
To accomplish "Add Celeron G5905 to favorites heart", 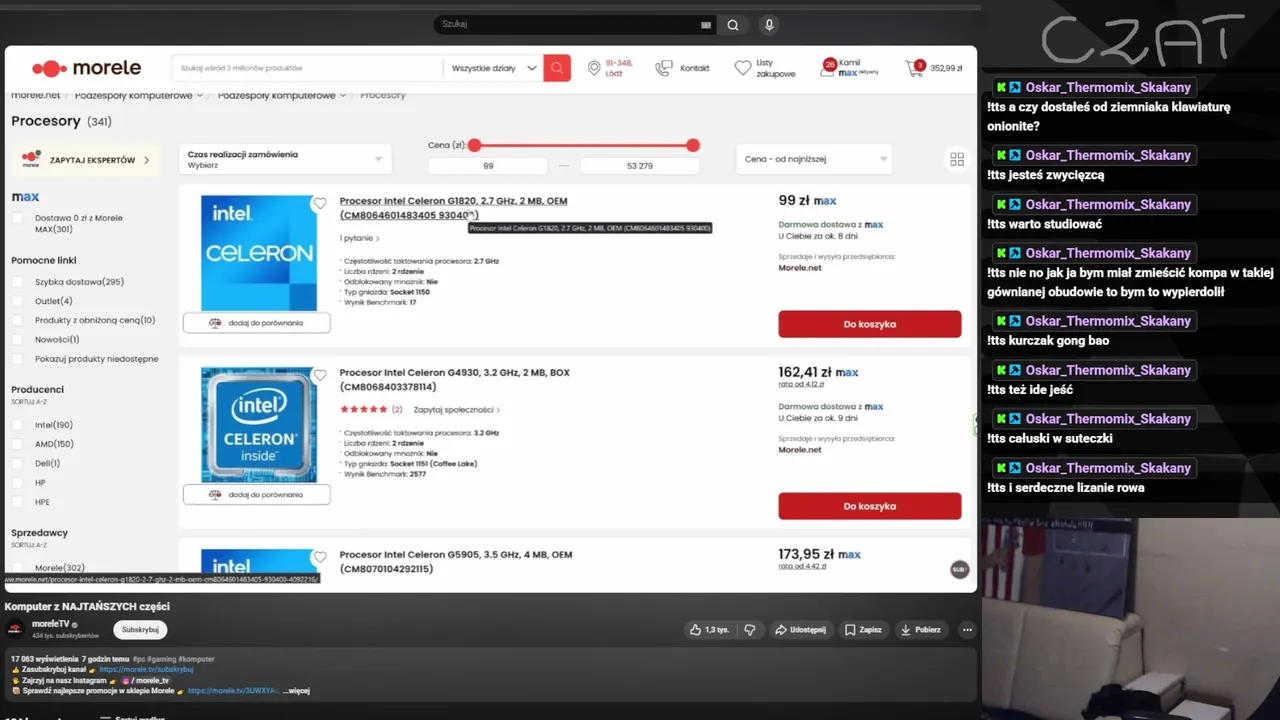I will (x=320, y=557).
